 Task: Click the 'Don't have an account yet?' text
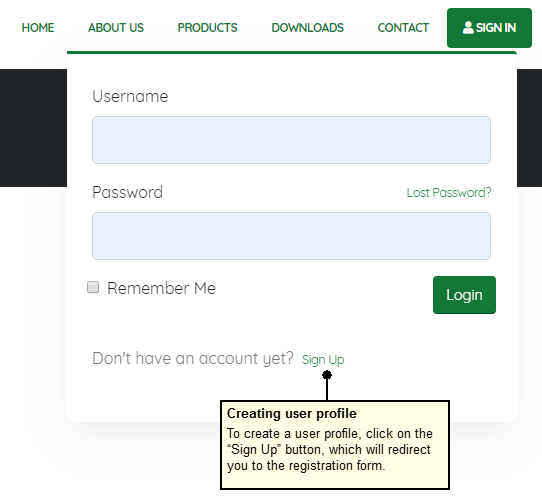(193, 358)
